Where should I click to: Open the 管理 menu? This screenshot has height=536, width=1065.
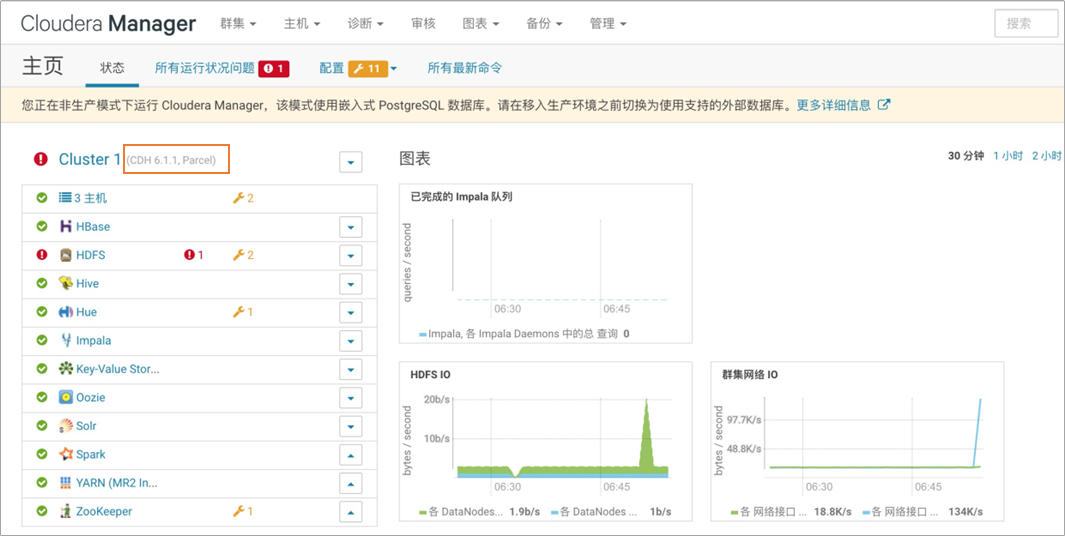(608, 23)
